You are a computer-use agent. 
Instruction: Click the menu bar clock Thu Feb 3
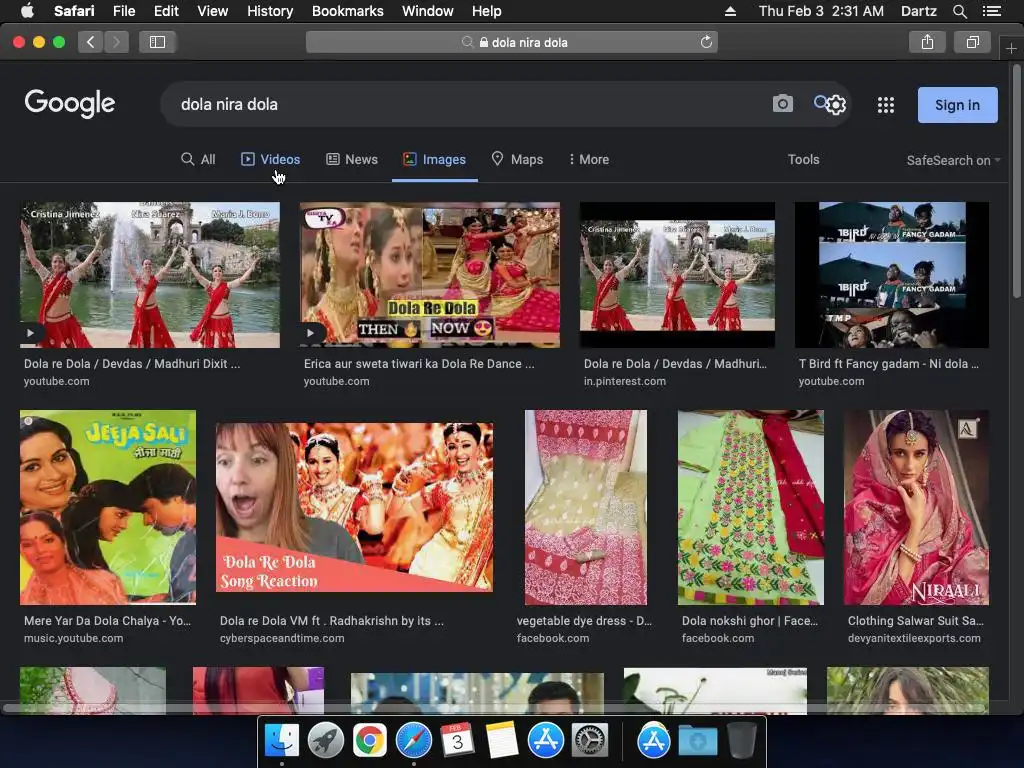(x=821, y=11)
